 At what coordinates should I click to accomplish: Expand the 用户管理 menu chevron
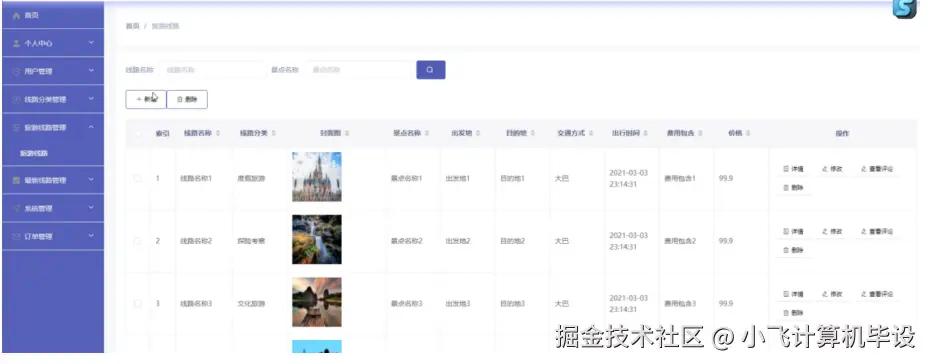[91, 71]
